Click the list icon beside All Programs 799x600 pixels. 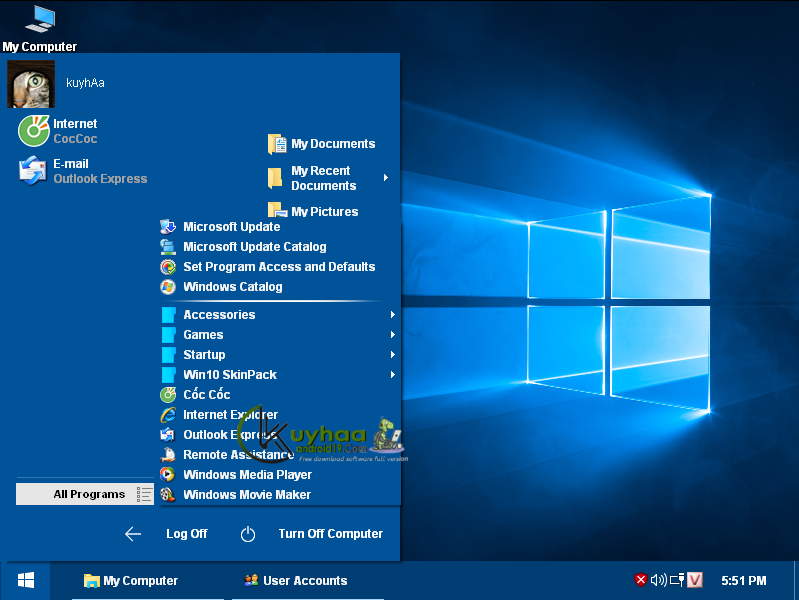(x=144, y=494)
